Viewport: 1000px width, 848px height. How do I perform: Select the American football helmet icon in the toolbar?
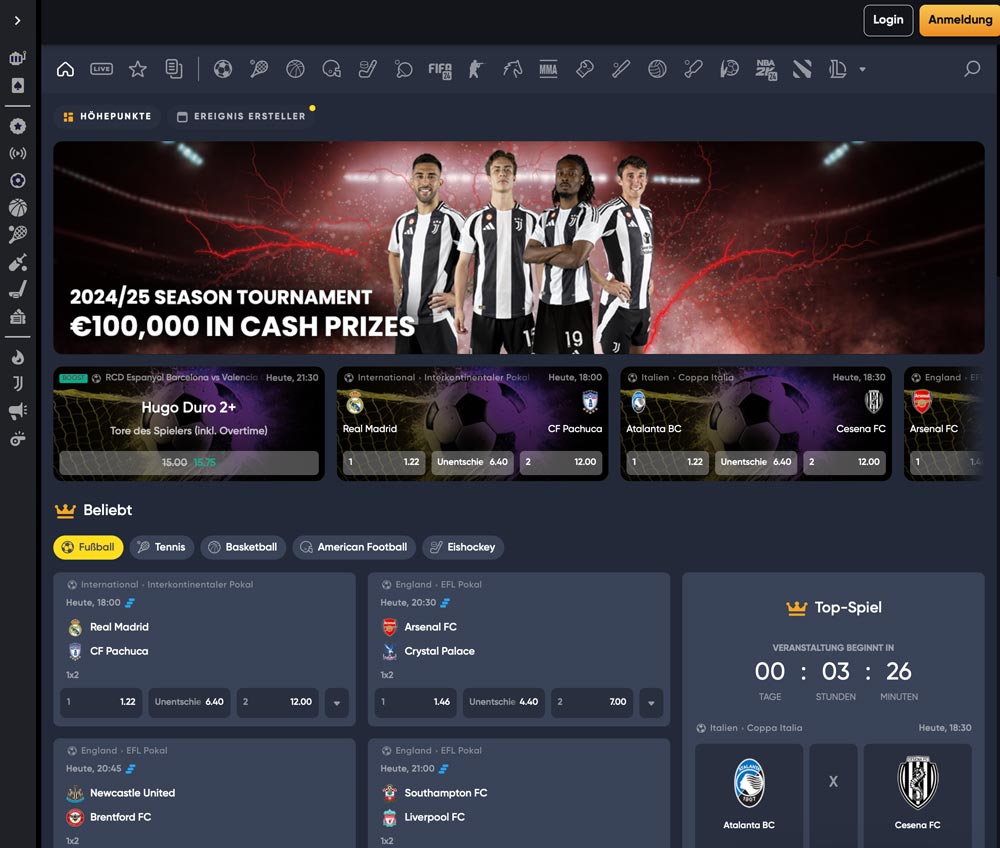tap(331, 69)
